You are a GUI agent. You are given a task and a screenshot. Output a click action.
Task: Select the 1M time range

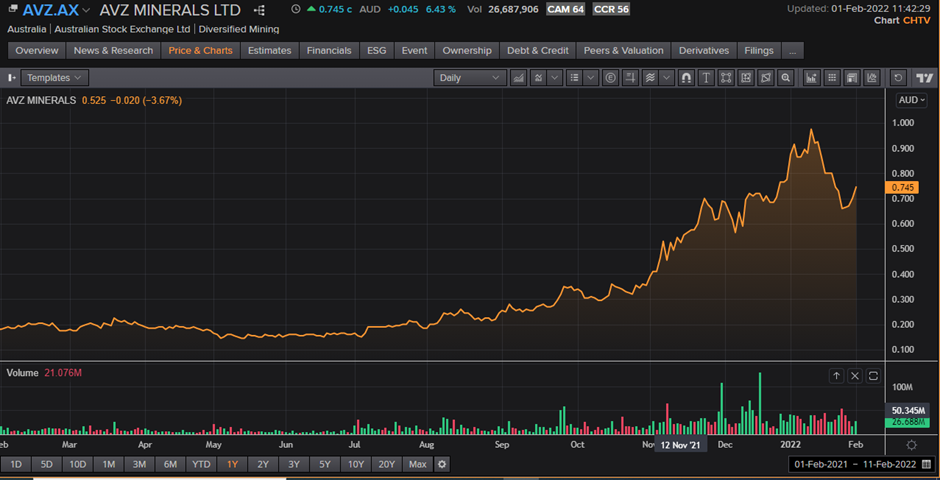tap(109, 464)
